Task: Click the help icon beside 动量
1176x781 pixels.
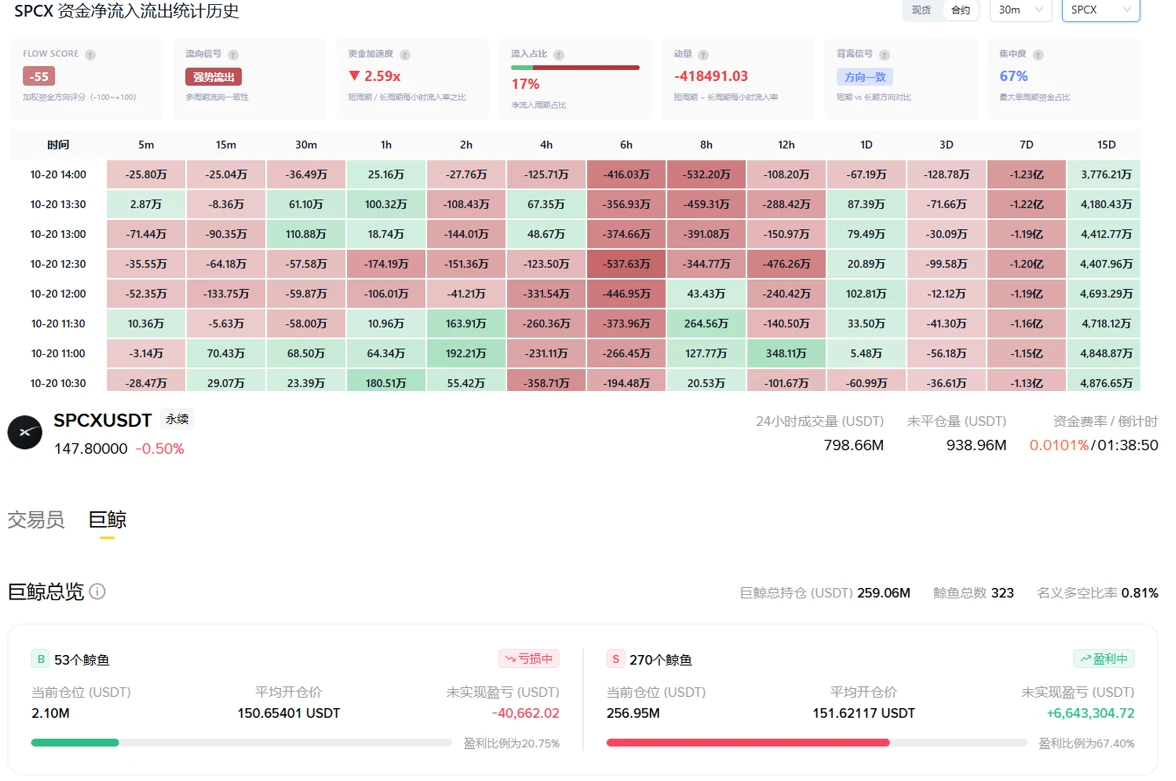Action: pos(704,55)
